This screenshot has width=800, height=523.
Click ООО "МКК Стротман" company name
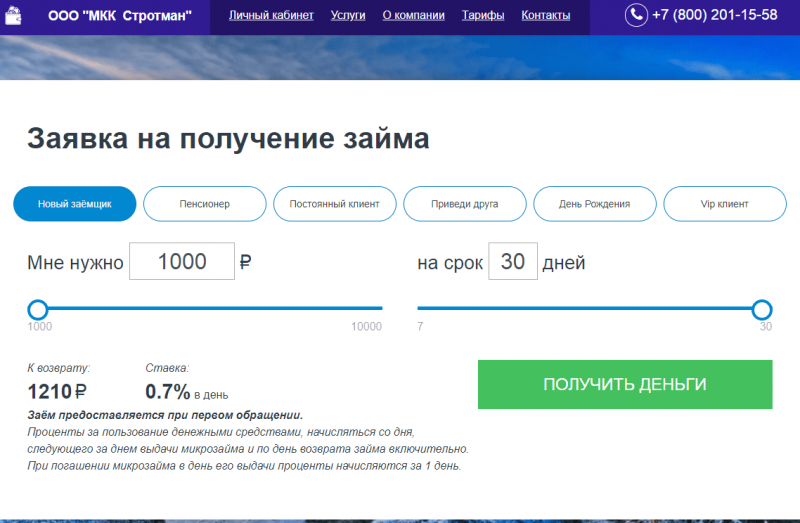click(120, 16)
